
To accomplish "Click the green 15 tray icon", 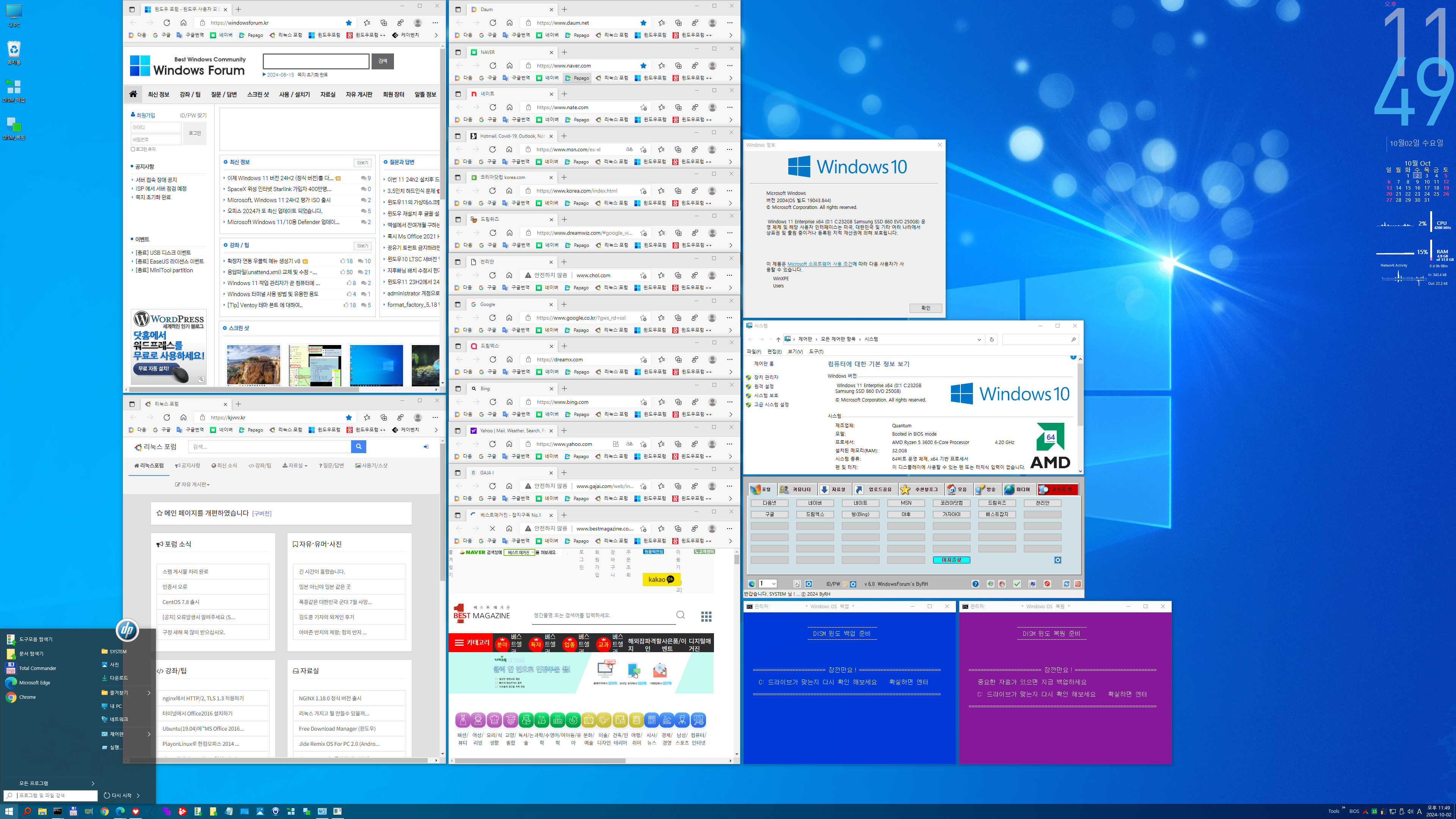I will [x=1374, y=812].
